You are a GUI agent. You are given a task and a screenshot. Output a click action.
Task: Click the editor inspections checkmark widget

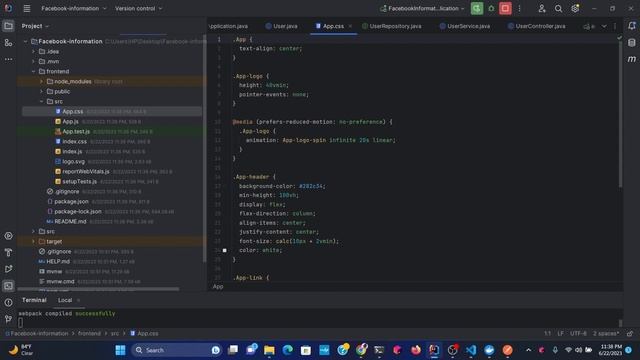click(x=620, y=38)
